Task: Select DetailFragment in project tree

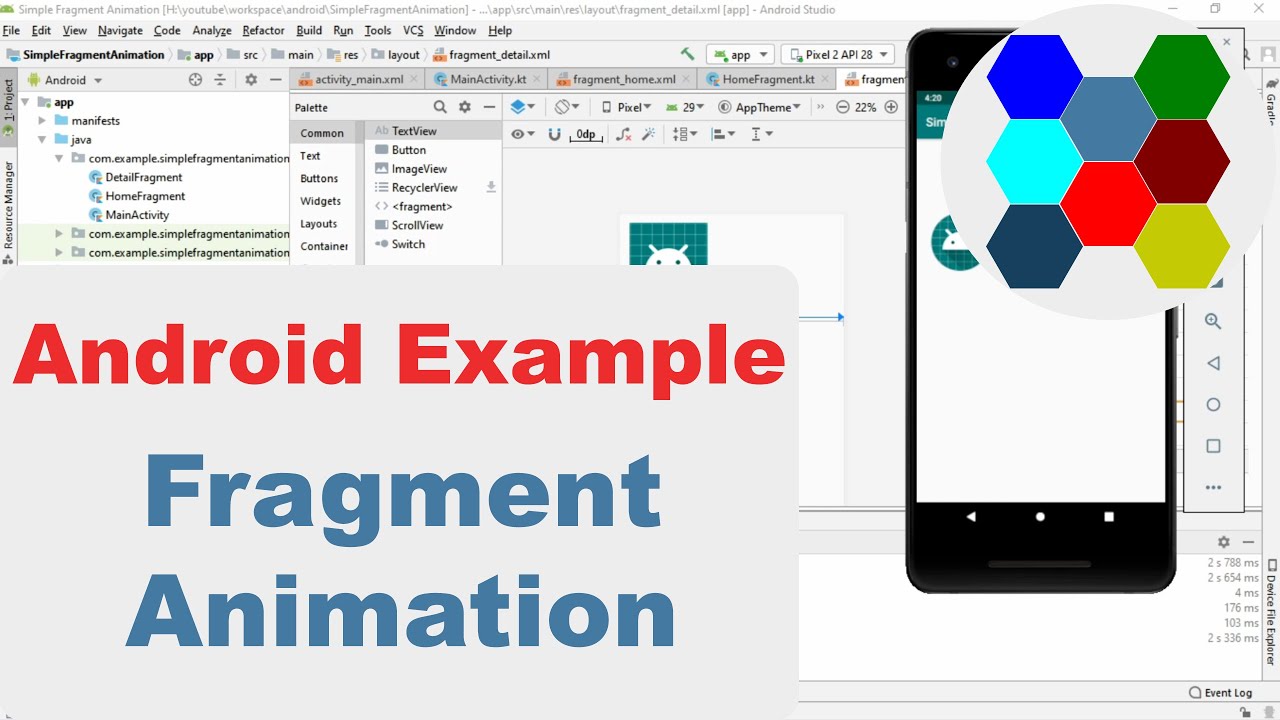Action: click(144, 177)
